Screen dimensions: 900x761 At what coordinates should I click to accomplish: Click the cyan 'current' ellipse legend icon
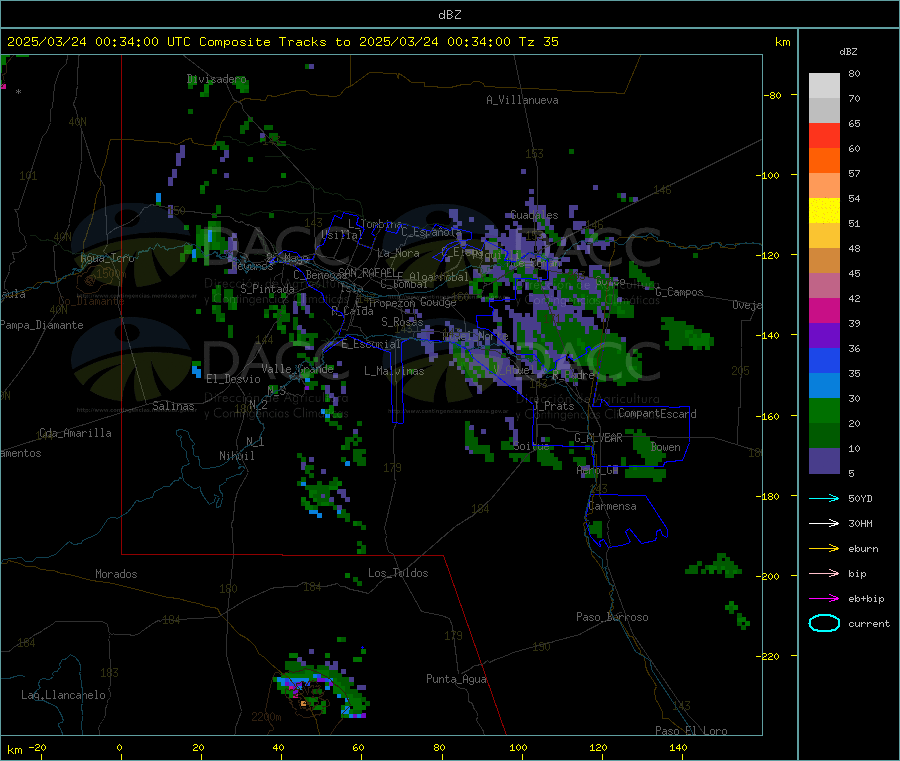(824, 623)
